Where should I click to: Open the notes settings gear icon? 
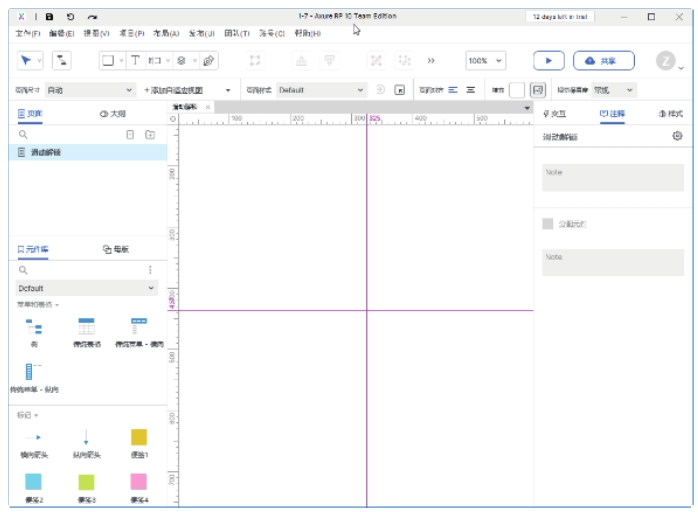coord(677,136)
